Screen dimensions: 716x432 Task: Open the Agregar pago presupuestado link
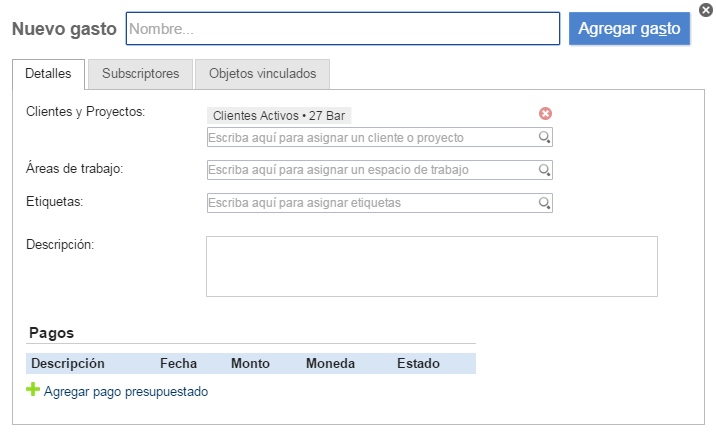pyautogui.click(x=126, y=392)
